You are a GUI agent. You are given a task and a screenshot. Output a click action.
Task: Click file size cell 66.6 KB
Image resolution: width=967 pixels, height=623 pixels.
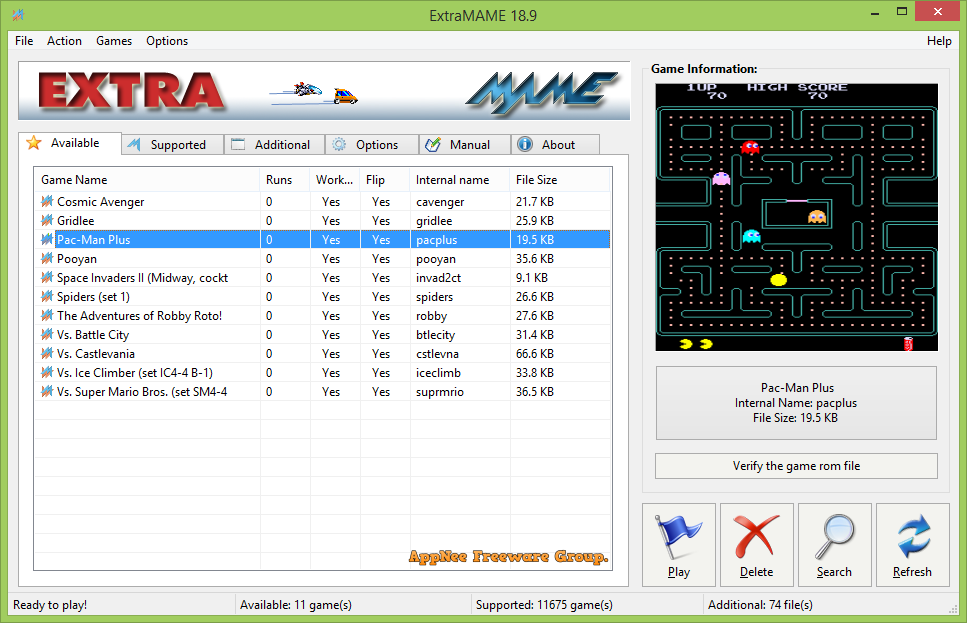[535, 353]
